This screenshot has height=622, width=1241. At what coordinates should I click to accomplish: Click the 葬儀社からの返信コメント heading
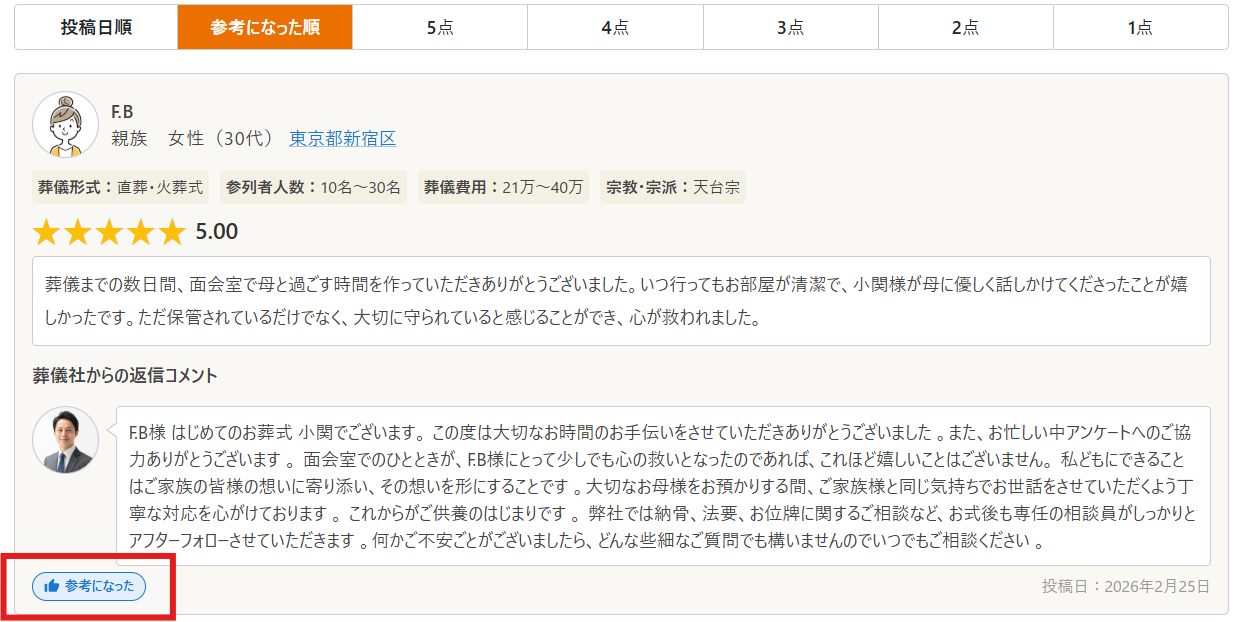[125, 376]
